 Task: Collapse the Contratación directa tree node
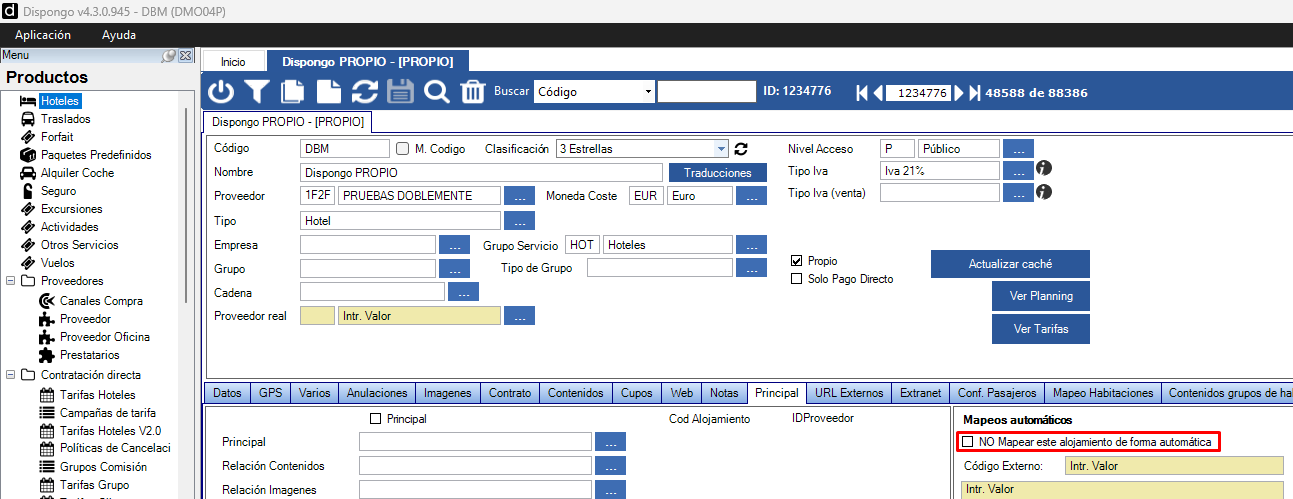coord(10,375)
